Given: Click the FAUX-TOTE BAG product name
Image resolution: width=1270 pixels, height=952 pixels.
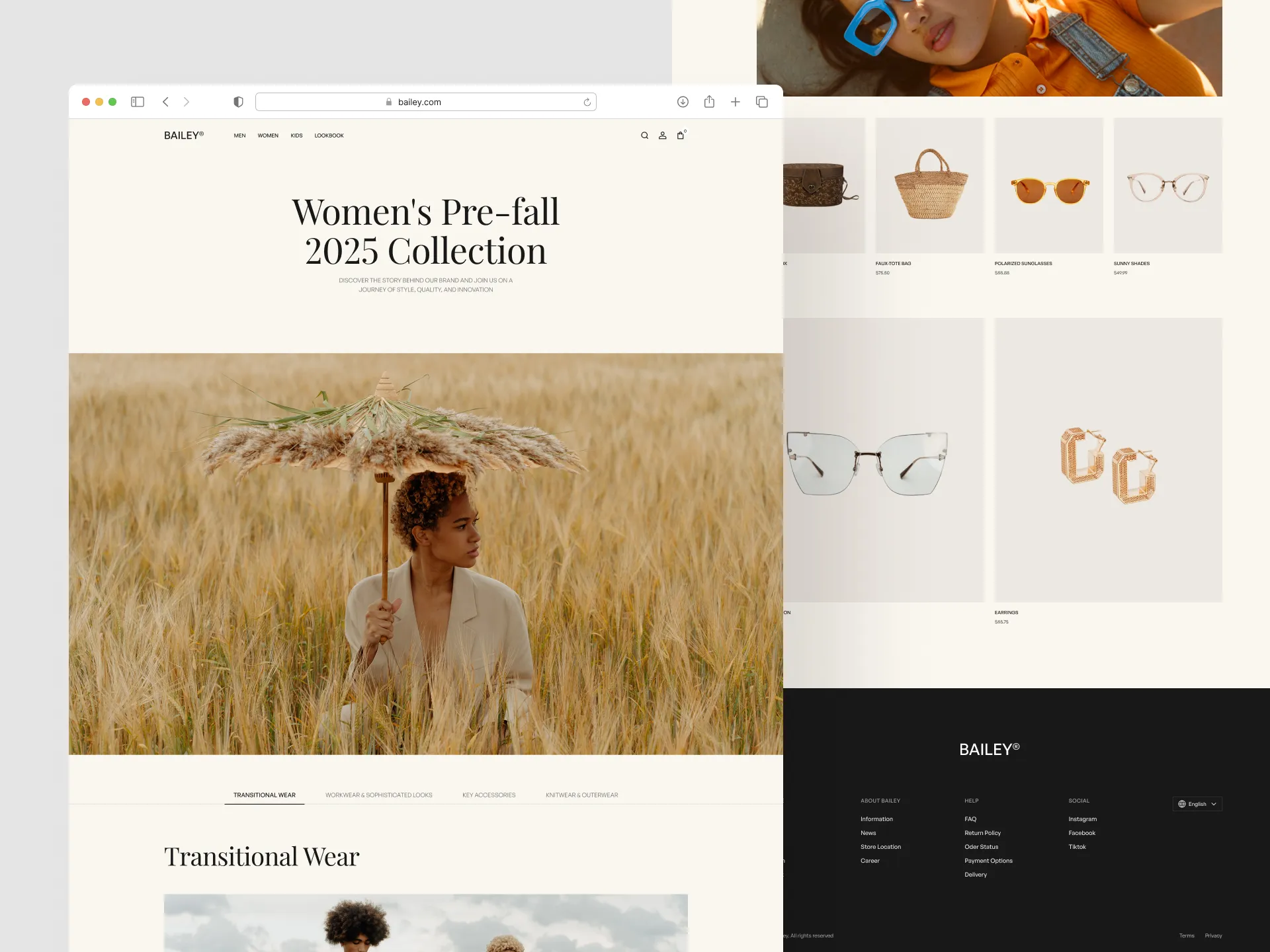Looking at the screenshot, I should (893, 263).
